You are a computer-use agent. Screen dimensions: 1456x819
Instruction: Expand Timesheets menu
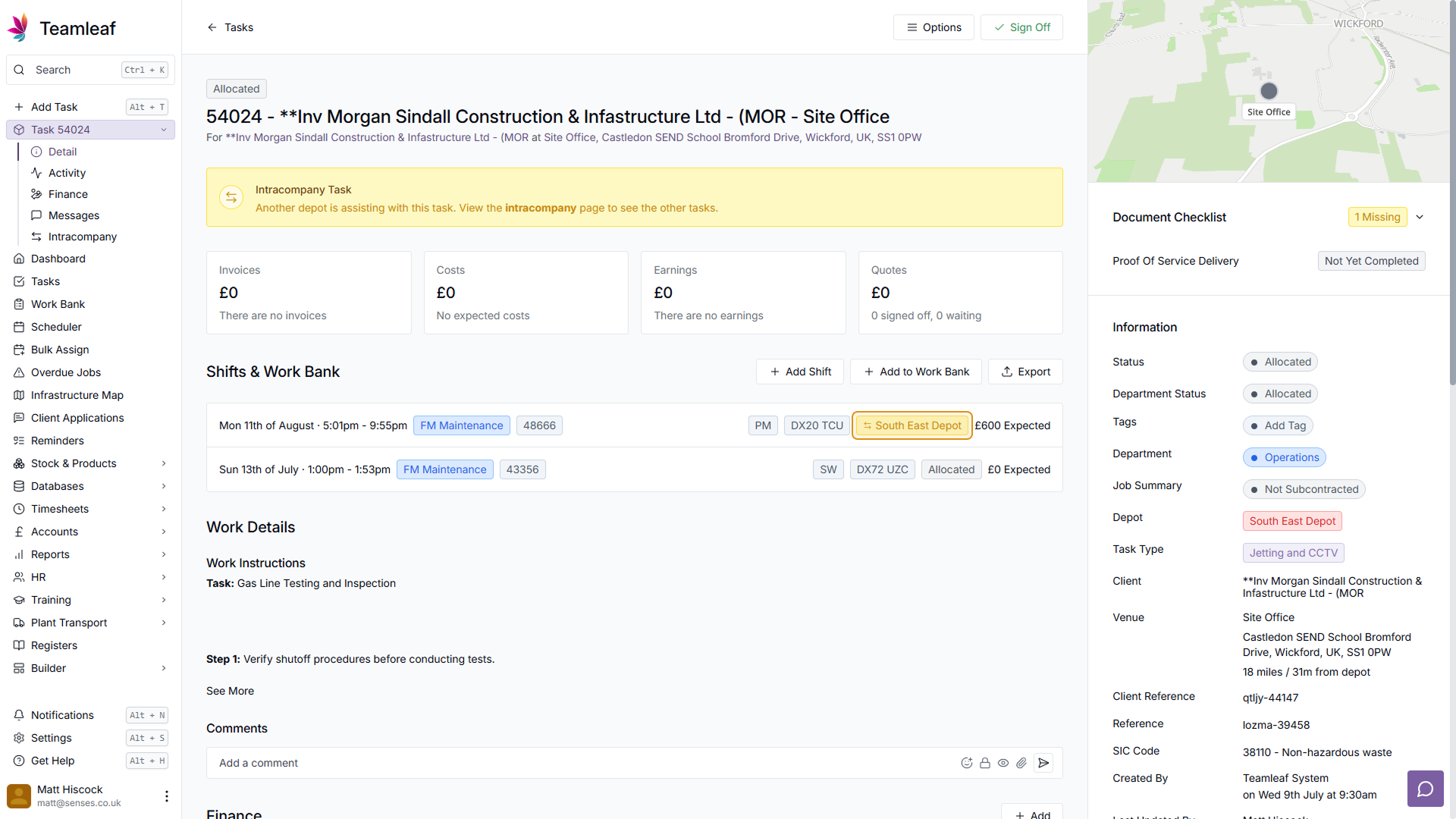point(90,509)
